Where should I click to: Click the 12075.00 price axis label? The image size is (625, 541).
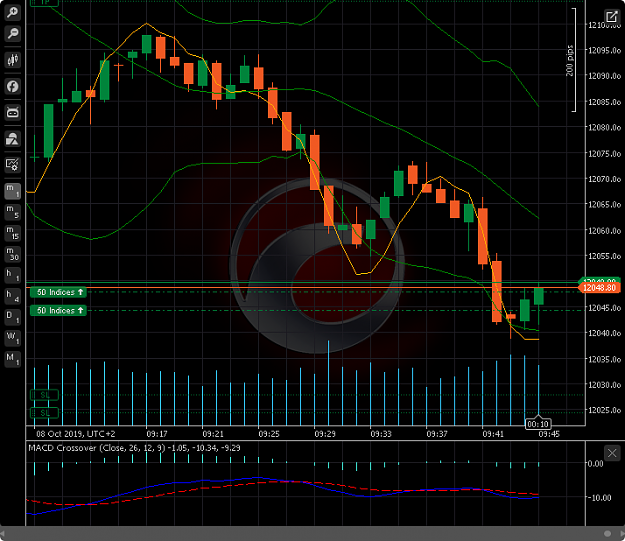click(x=605, y=153)
